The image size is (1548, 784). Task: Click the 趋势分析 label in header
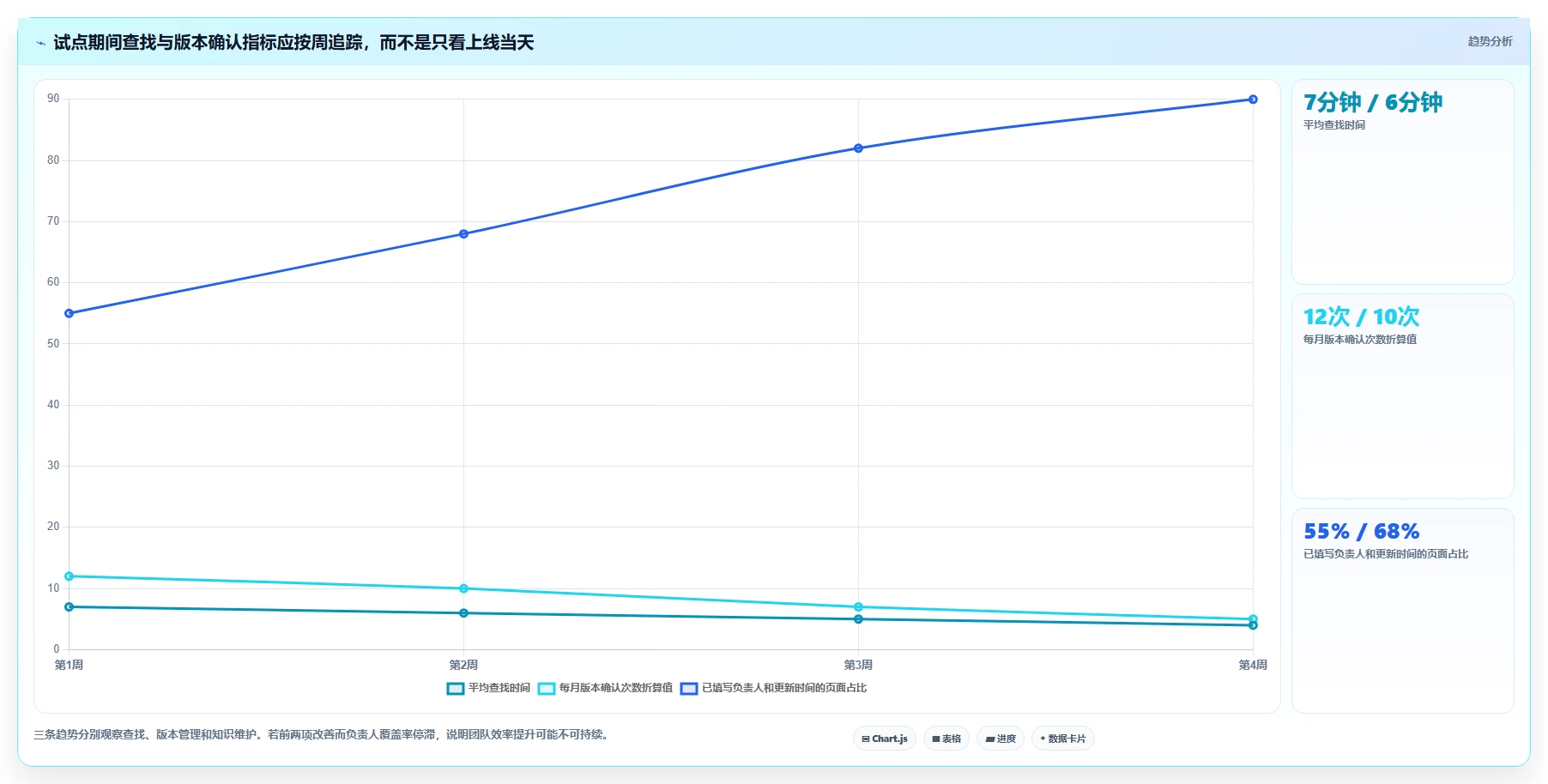(1490, 41)
